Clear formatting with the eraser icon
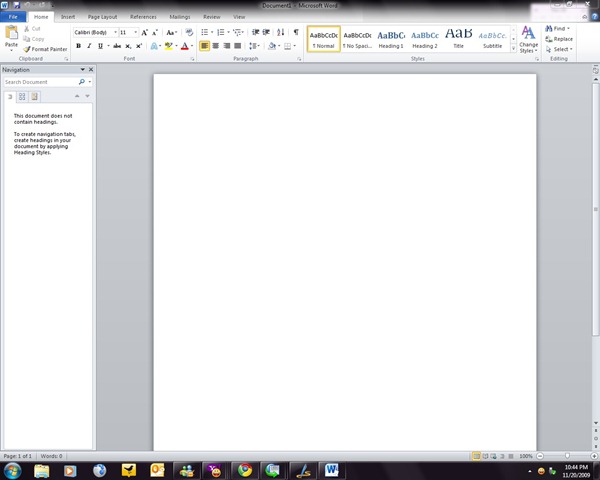600x480 pixels. [189, 33]
